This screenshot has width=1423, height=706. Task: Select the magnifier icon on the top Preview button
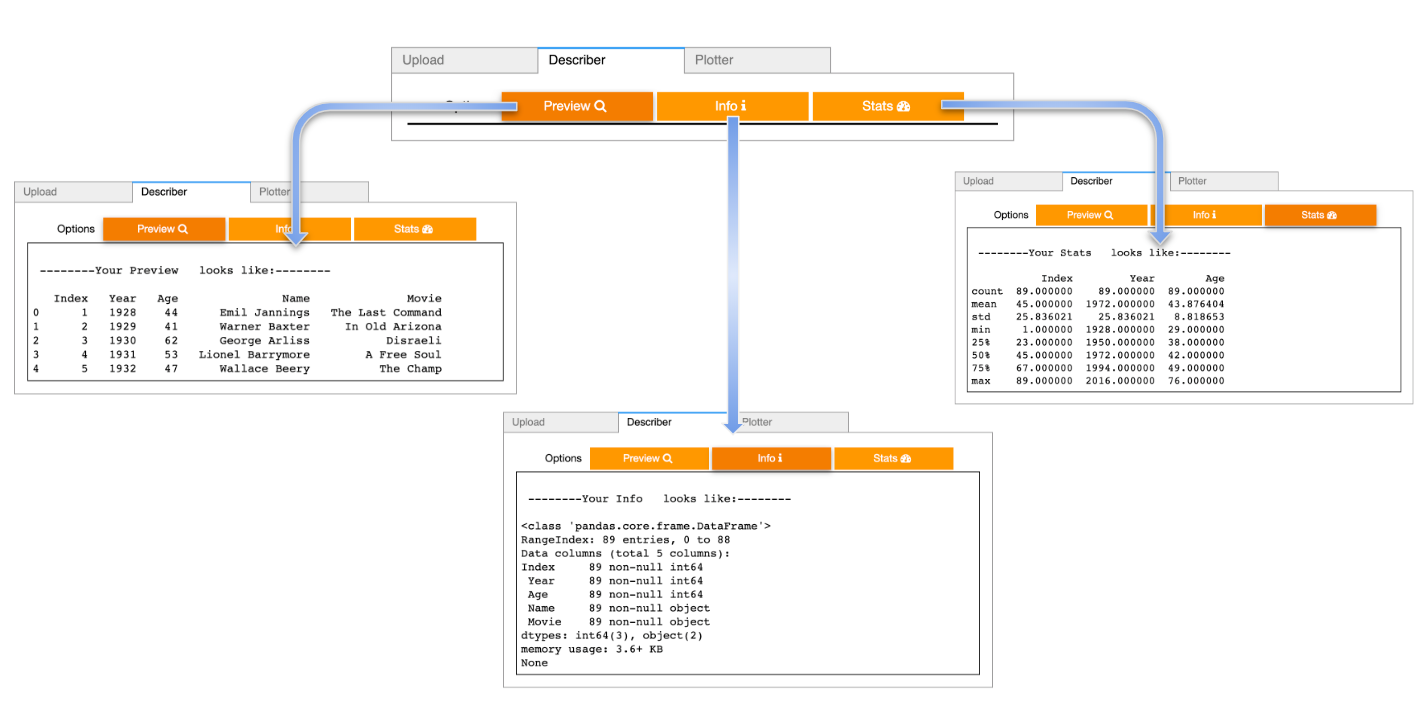pos(600,105)
